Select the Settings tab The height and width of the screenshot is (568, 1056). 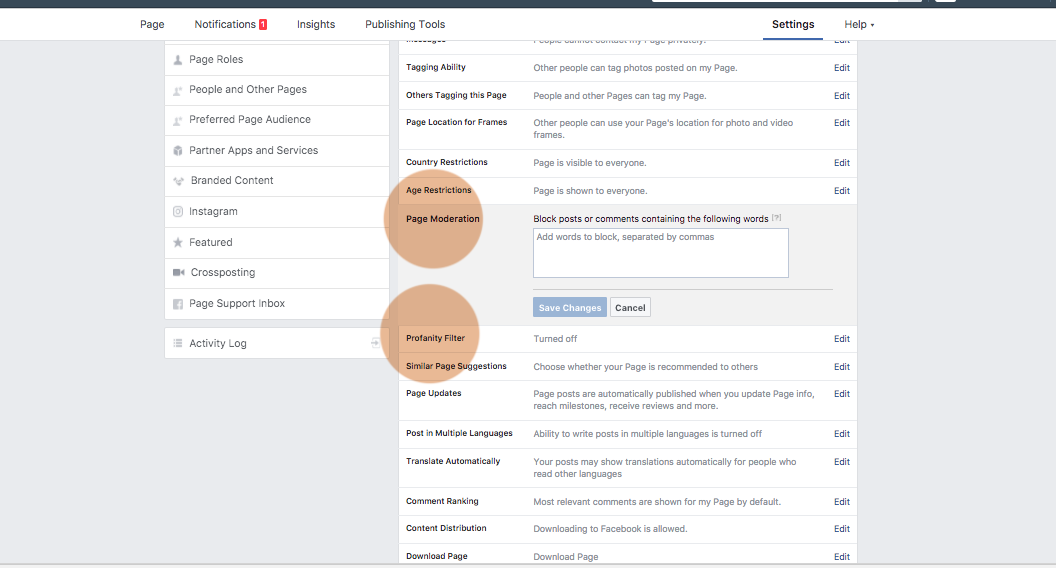793,24
